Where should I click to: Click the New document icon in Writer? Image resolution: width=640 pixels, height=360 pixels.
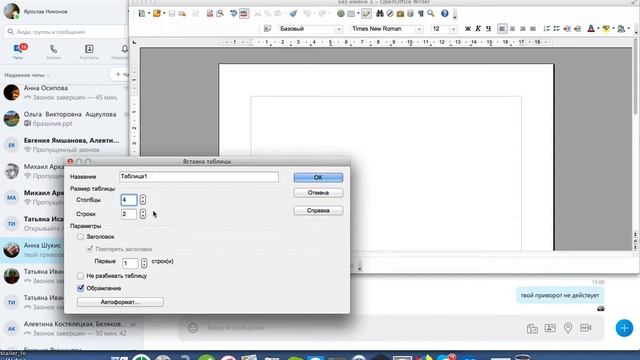[x=142, y=13]
